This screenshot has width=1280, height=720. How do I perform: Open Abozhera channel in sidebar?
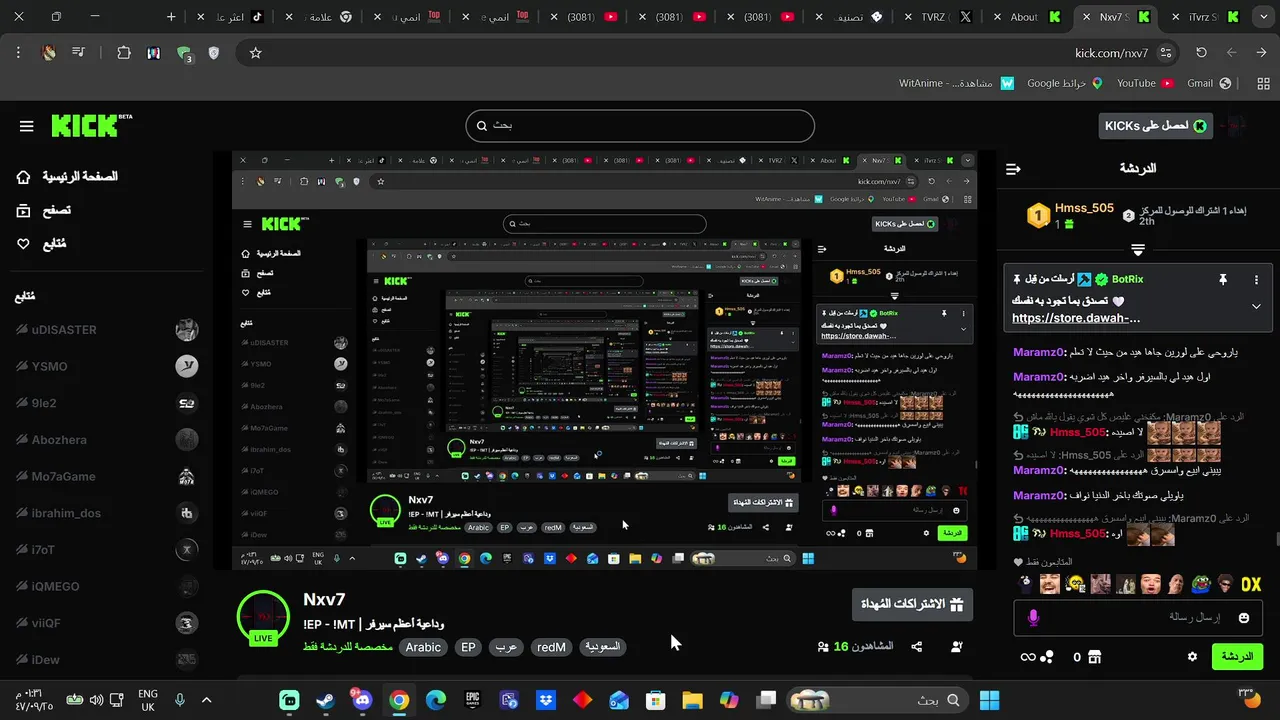click(105, 440)
